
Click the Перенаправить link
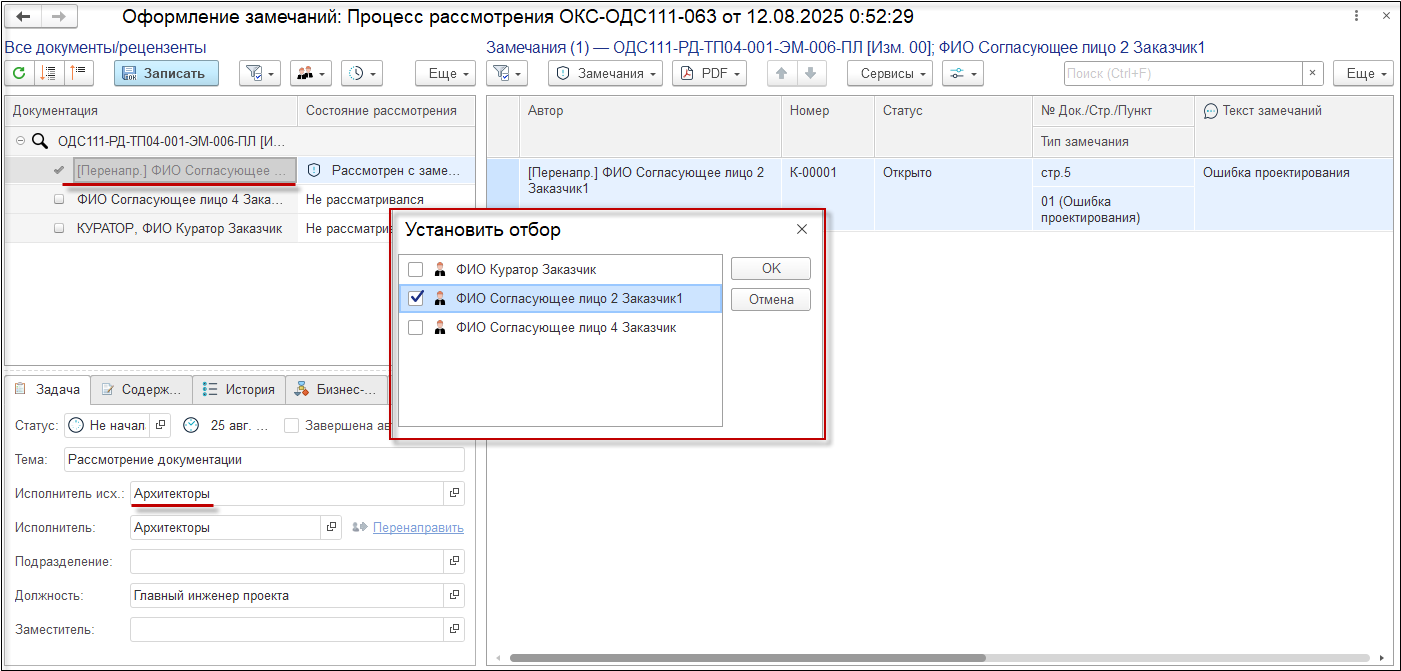point(418,527)
